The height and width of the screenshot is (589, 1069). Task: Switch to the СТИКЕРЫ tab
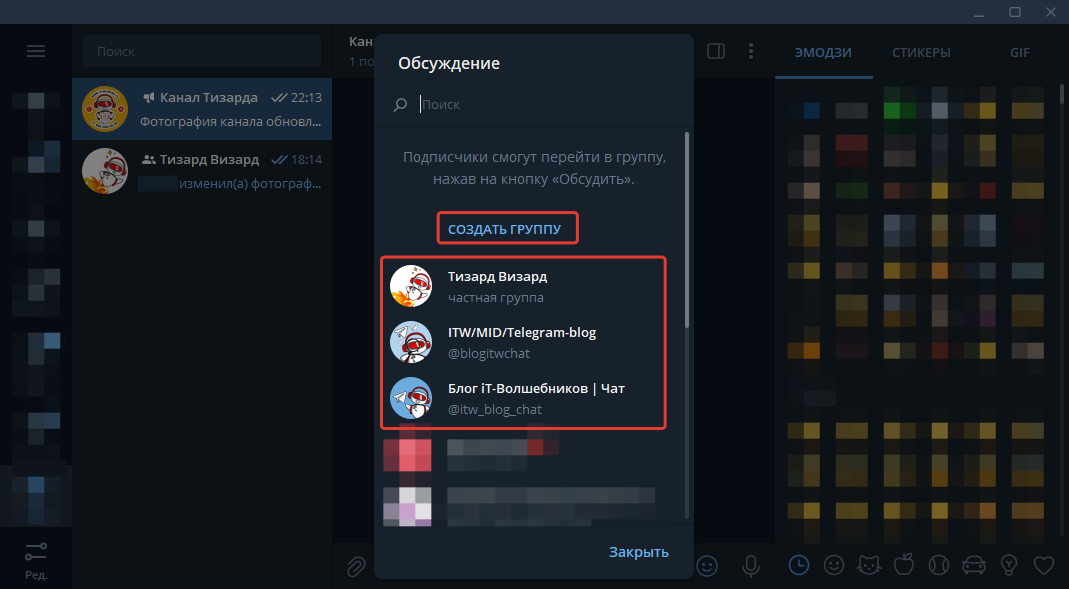(x=921, y=52)
